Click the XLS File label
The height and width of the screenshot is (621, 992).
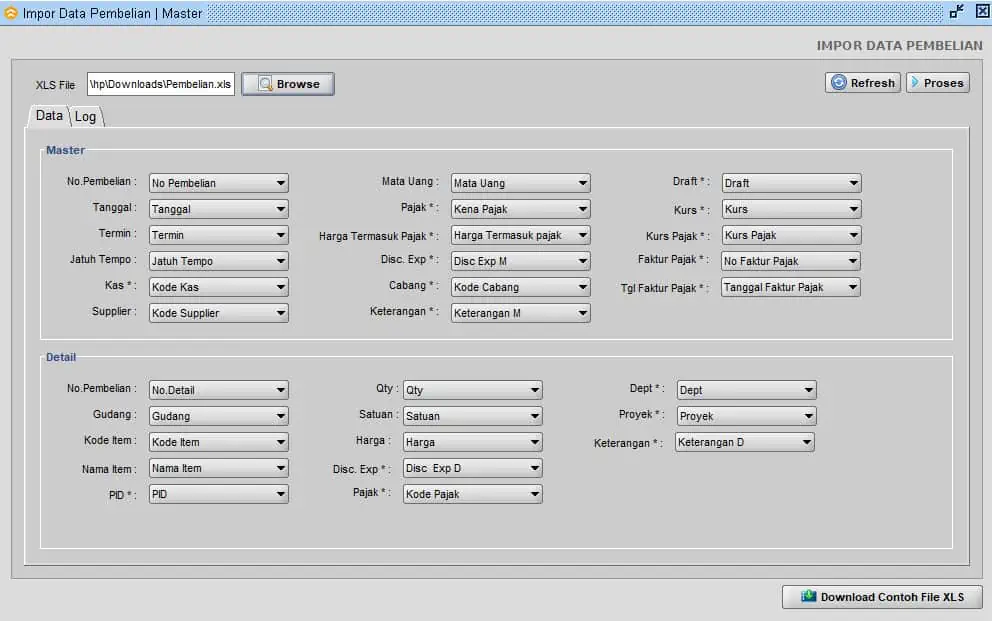[55, 85]
